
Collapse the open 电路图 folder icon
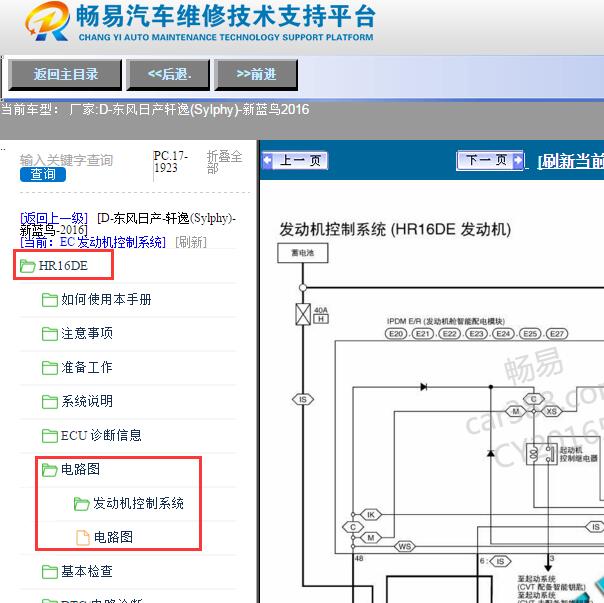pyautogui.click(x=50, y=470)
